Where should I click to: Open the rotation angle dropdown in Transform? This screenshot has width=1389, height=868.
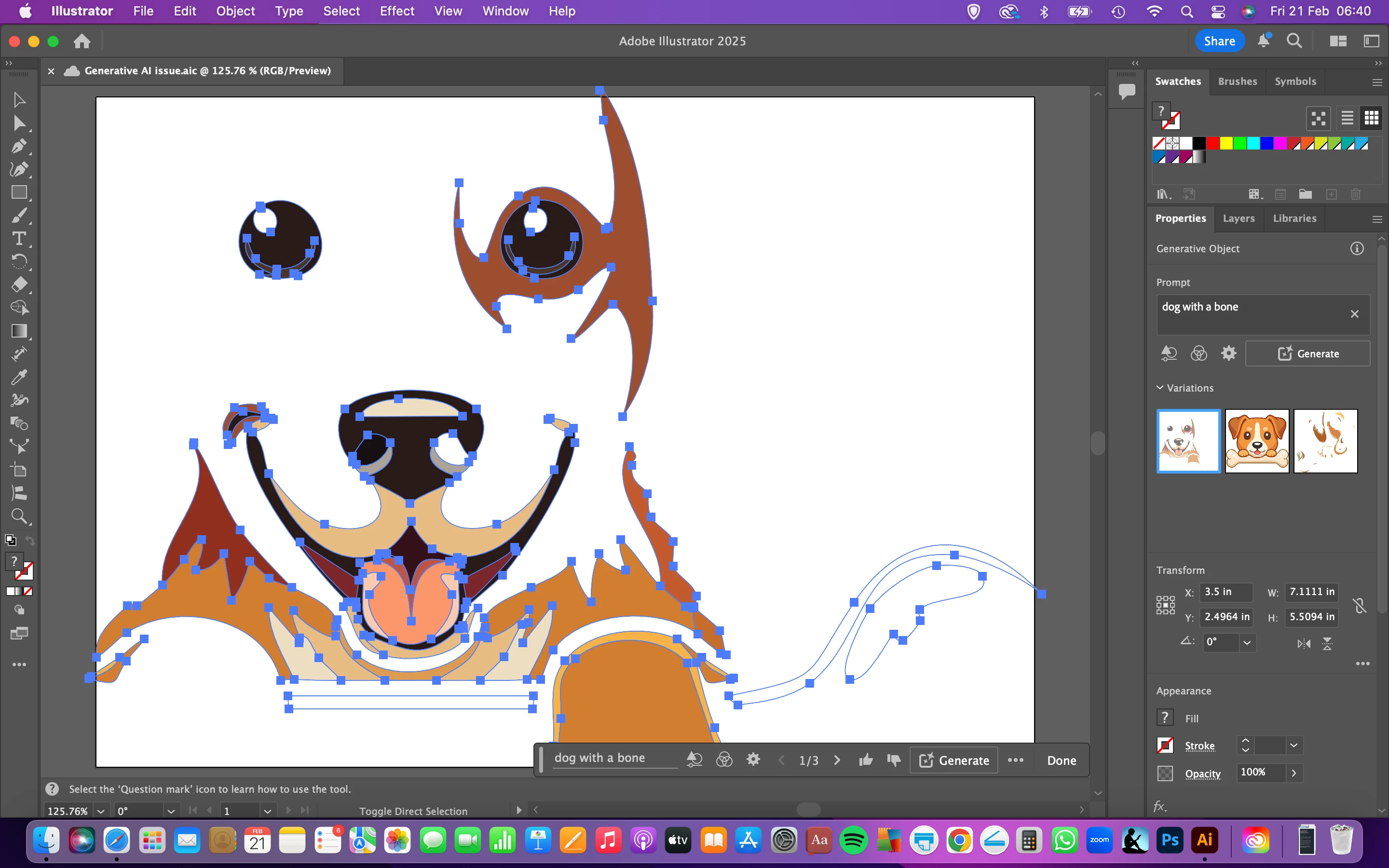(1247, 642)
